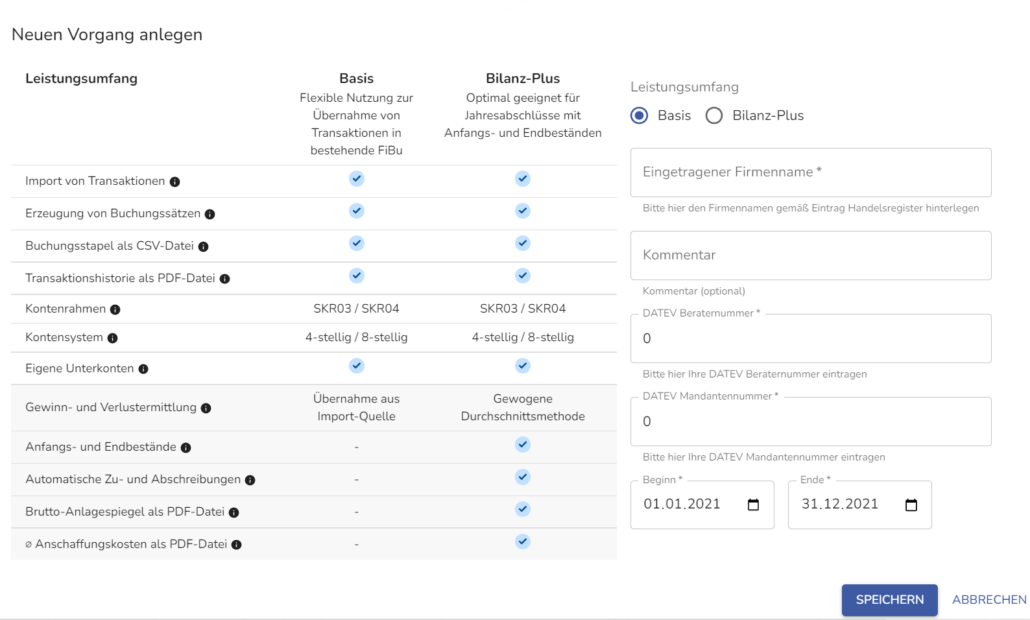This screenshot has height=620, width=1030.
Task: Click Bilanz-Plus checkmark for Buchungsstapel als CSV-Datei
Action: (x=522, y=243)
